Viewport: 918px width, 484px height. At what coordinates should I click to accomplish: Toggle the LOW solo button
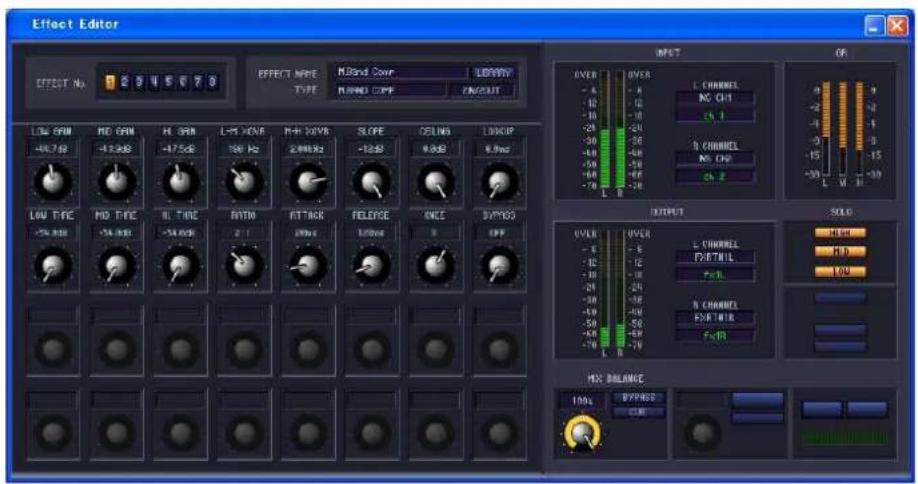click(840, 272)
